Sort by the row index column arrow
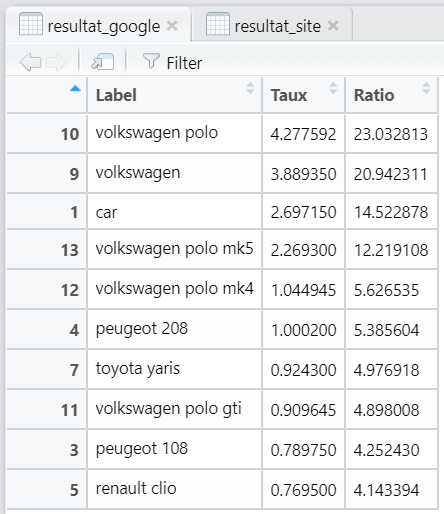The width and height of the screenshot is (444, 514). coord(75,88)
